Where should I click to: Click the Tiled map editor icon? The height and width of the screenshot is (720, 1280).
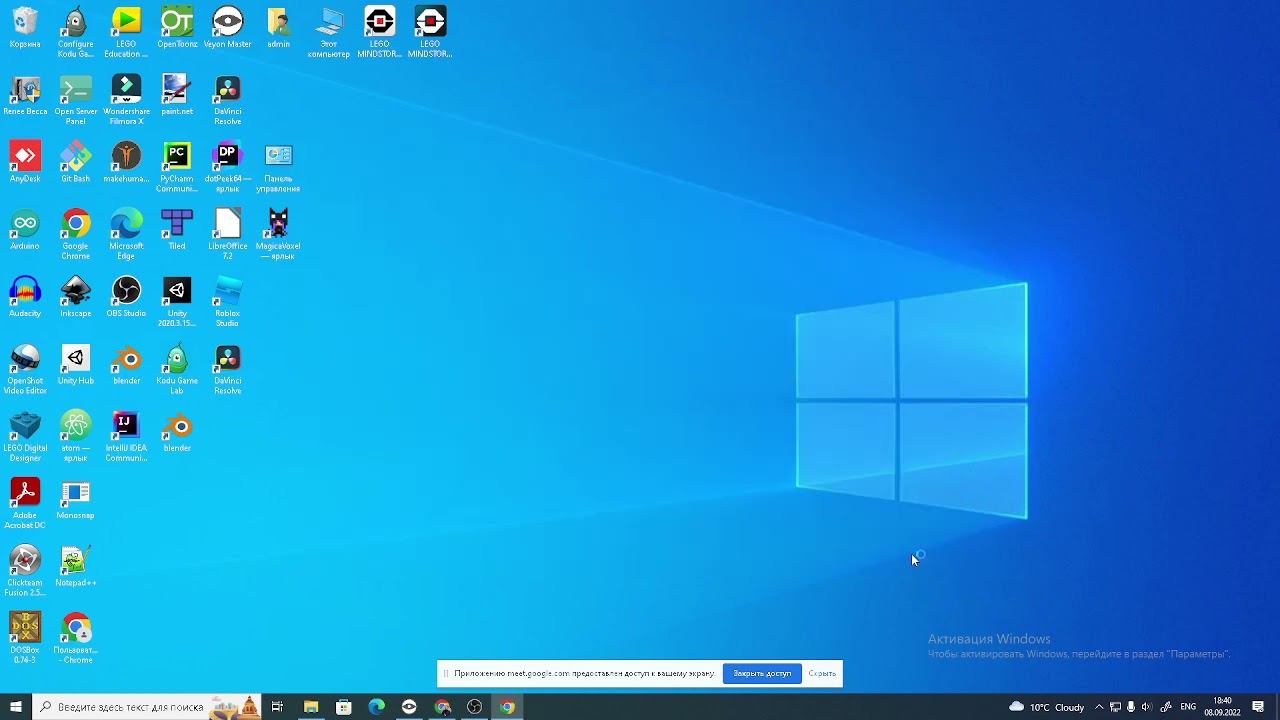coord(177,229)
